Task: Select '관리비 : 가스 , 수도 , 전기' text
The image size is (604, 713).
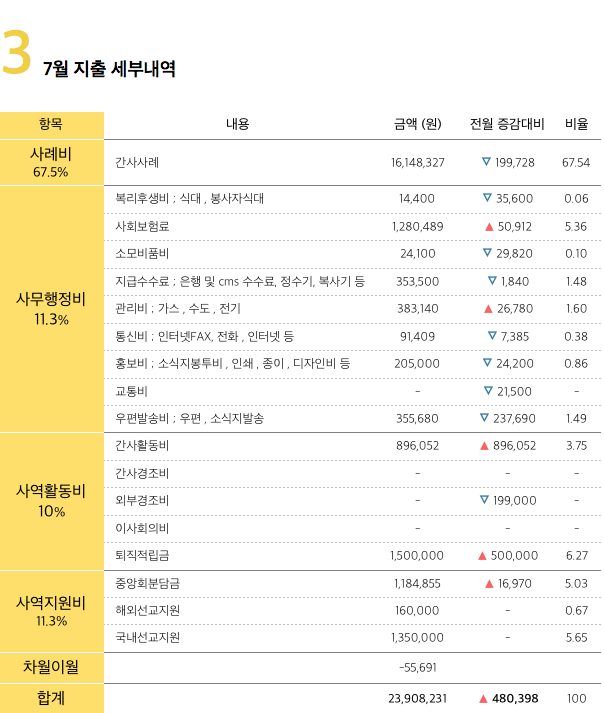Action: pos(178,309)
